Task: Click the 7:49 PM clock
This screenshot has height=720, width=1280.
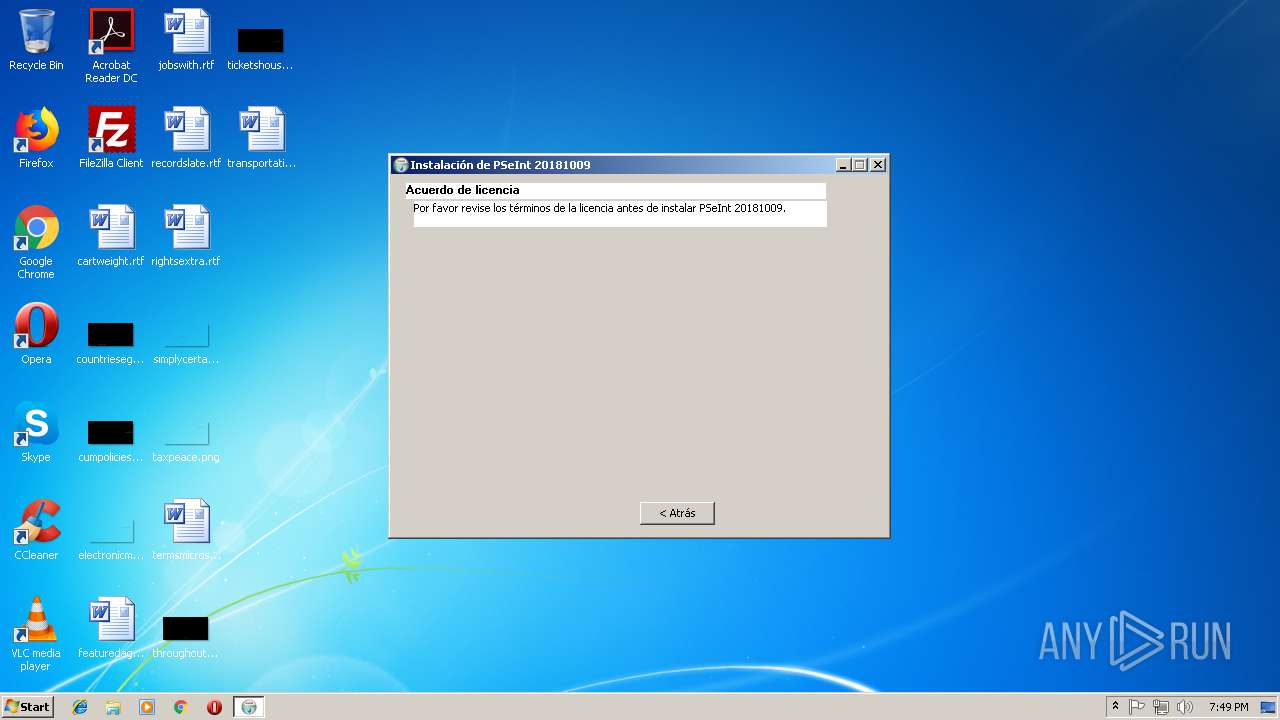Action: [x=1228, y=707]
